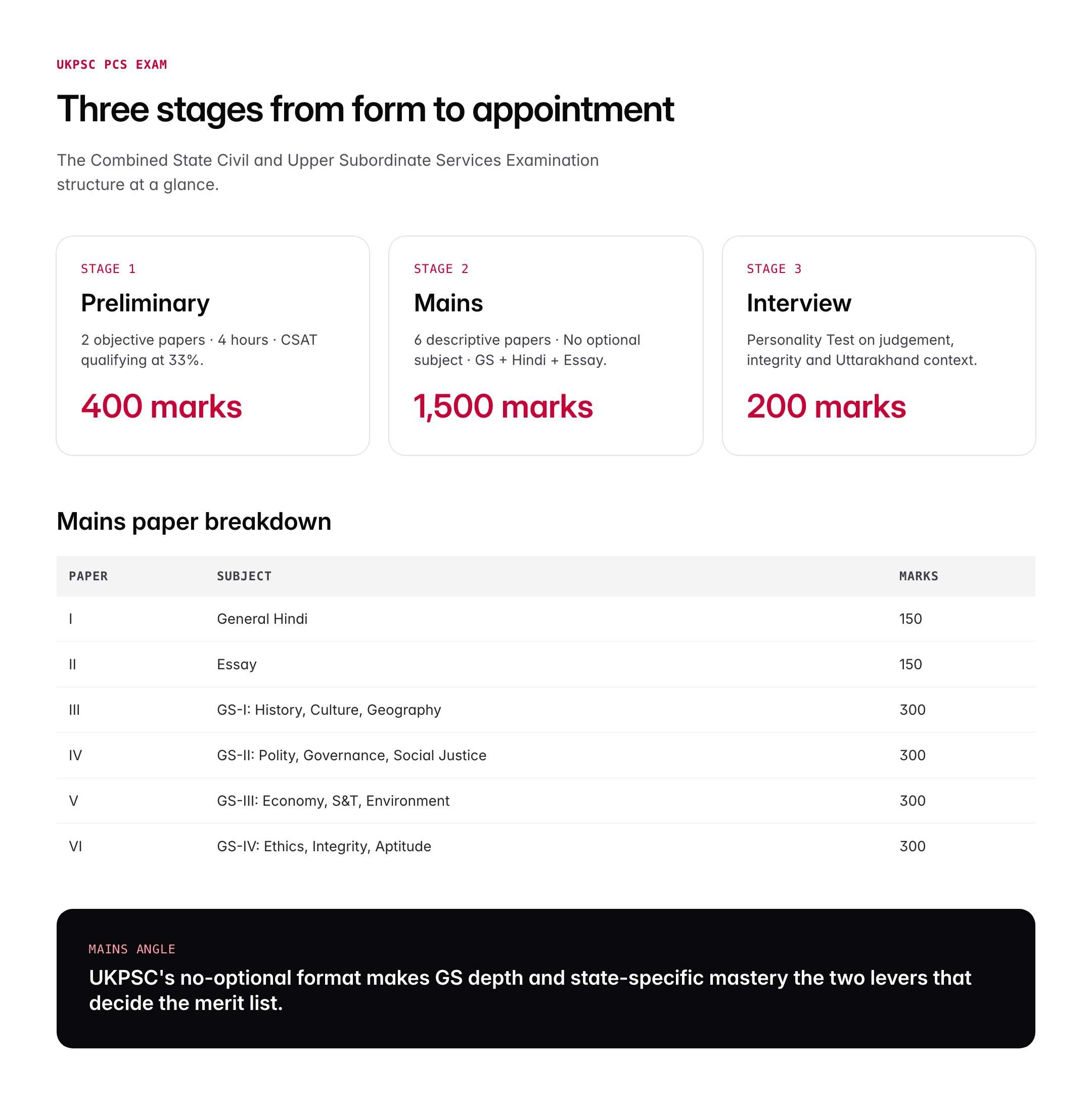Click the PAPER column header
The height and width of the screenshot is (1105, 1092).
[88, 576]
